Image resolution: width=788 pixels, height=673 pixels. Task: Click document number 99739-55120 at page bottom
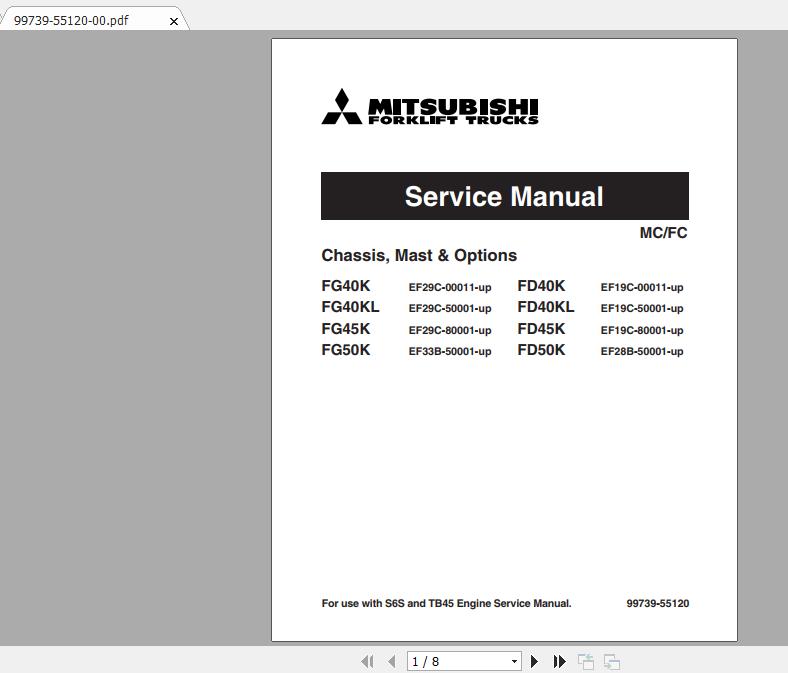pos(657,603)
